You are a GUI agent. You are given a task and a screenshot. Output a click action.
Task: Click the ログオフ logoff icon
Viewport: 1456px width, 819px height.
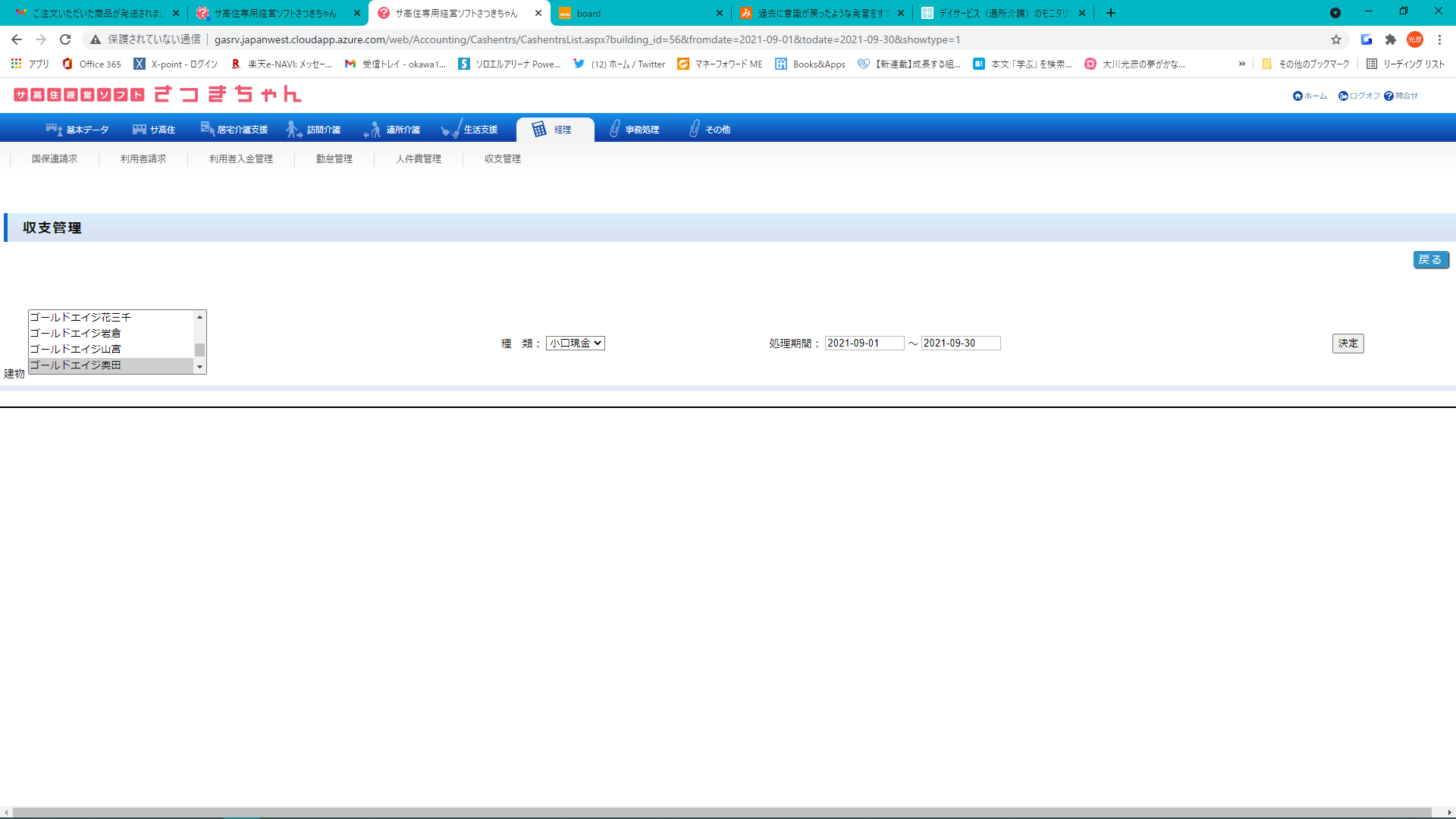pos(1343,96)
